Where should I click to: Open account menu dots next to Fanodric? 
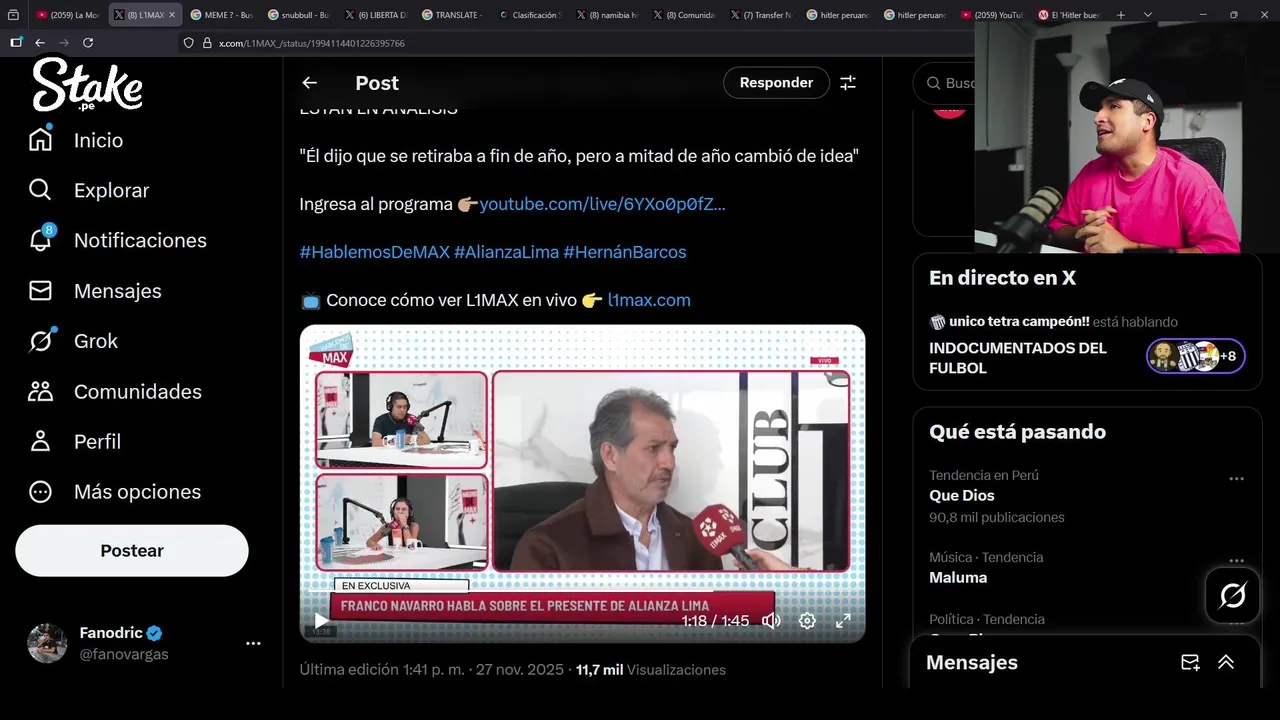(253, 643)
